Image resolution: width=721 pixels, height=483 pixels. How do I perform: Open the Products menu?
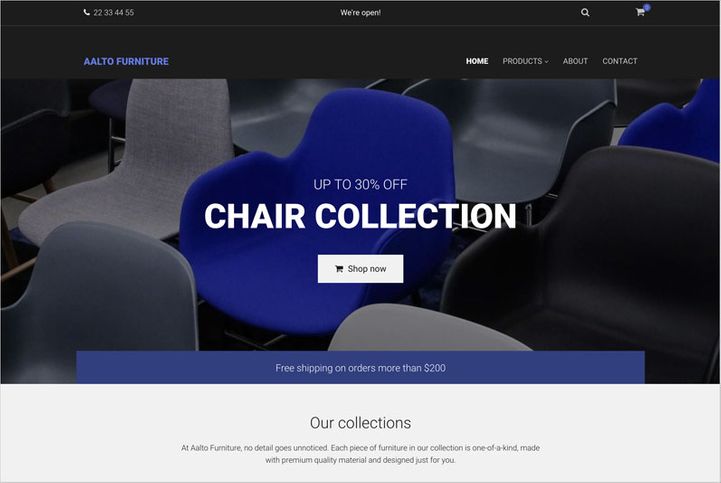coord(525,61)
